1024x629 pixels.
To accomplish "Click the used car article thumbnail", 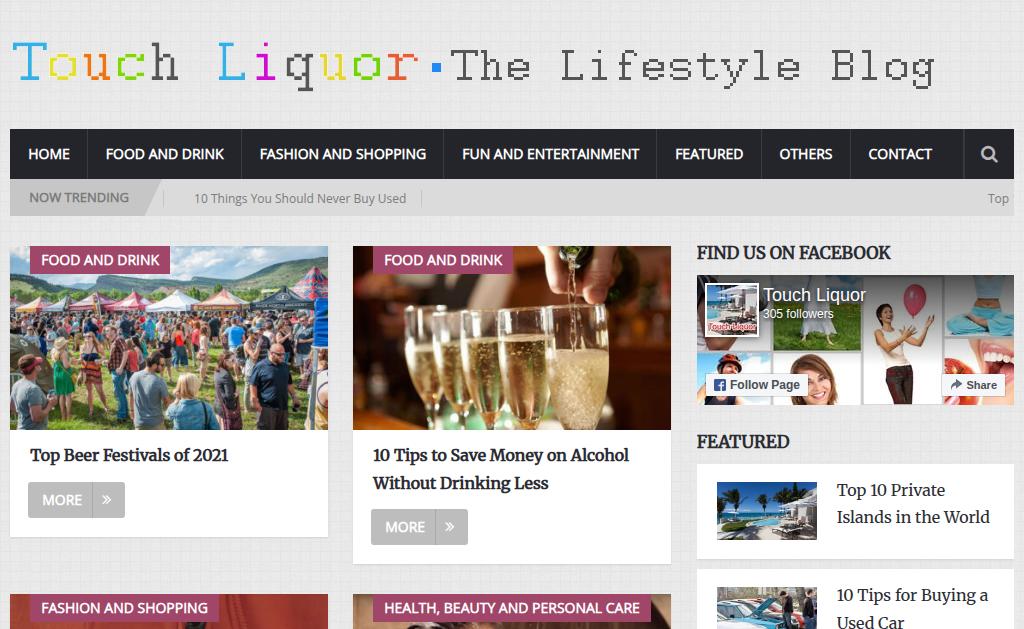I will tap(767, 608).
